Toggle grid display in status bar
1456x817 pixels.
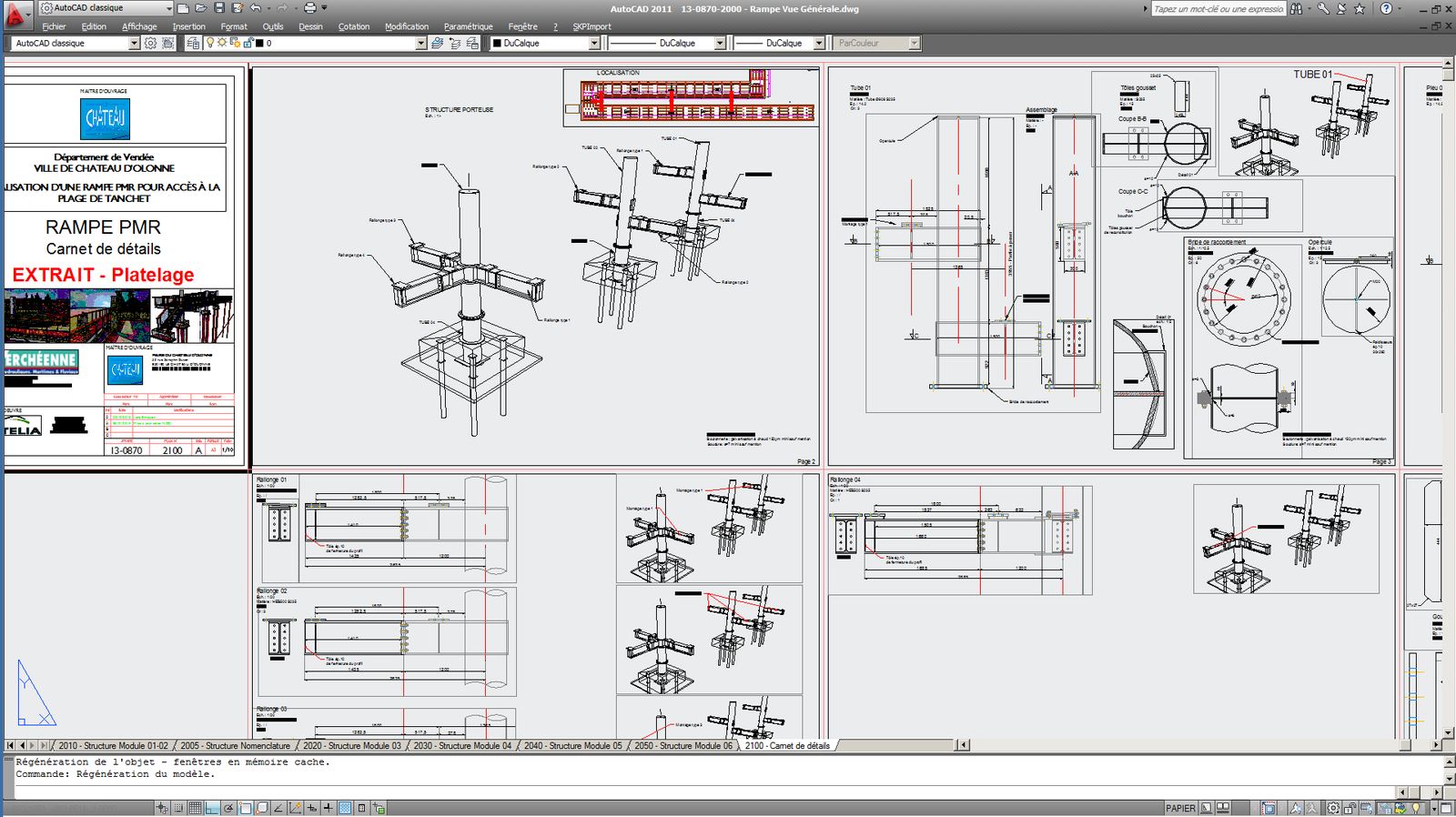pyautogui.click(x=195, y=807)
